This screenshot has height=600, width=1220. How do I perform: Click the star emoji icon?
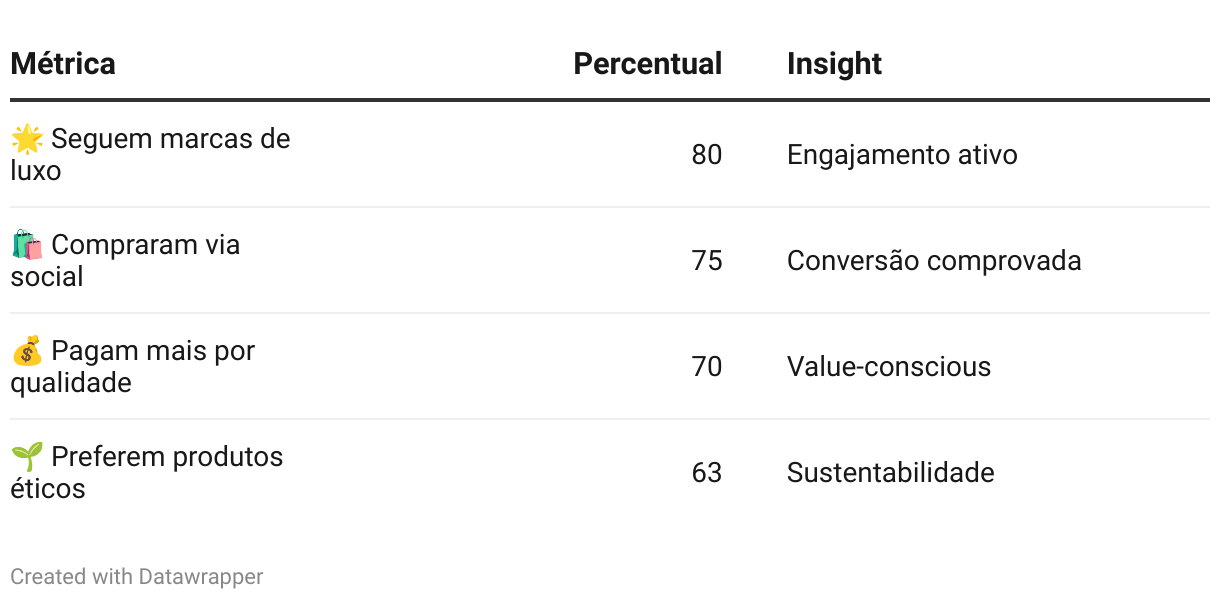click(x=27, y=139)
